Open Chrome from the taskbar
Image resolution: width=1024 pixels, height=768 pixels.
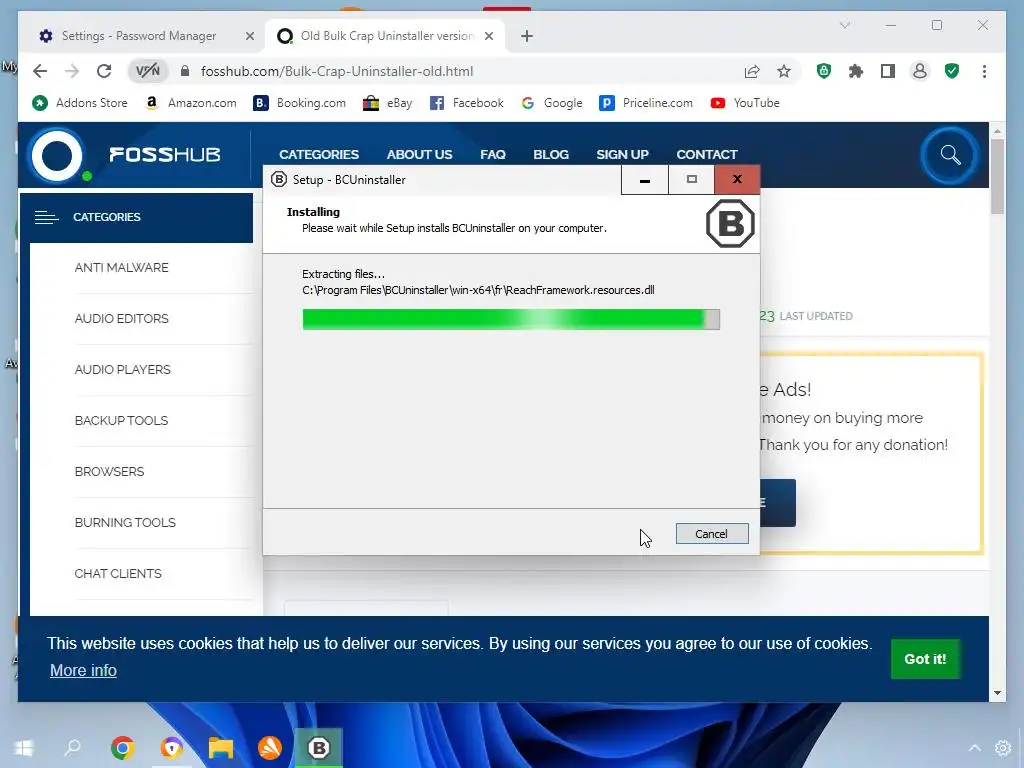(122, 748)
